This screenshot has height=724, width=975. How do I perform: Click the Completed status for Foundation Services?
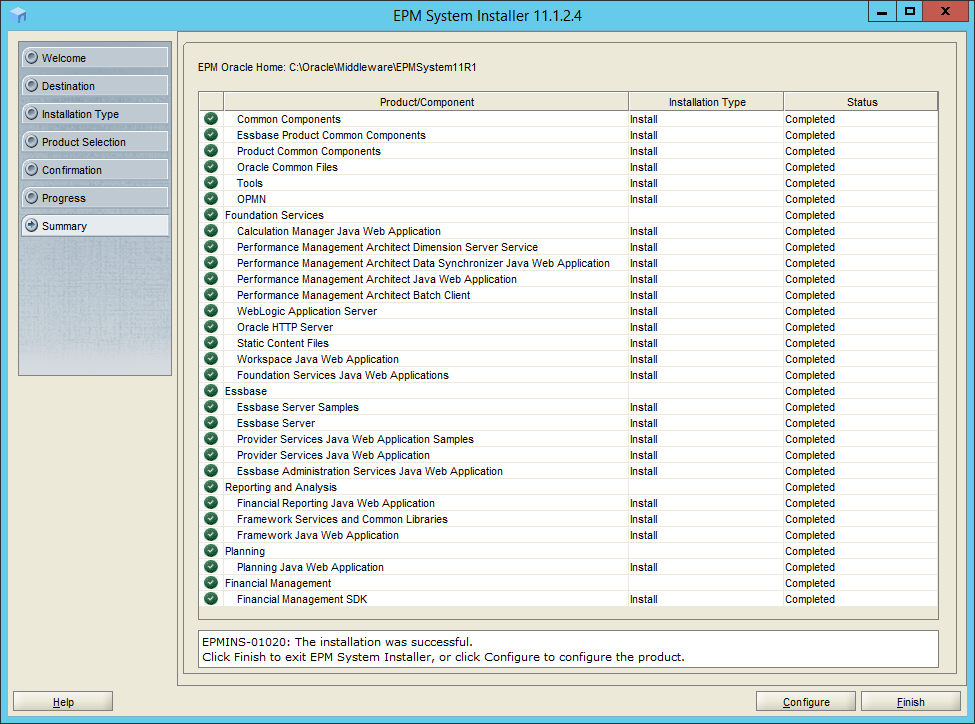coord(810,215)
